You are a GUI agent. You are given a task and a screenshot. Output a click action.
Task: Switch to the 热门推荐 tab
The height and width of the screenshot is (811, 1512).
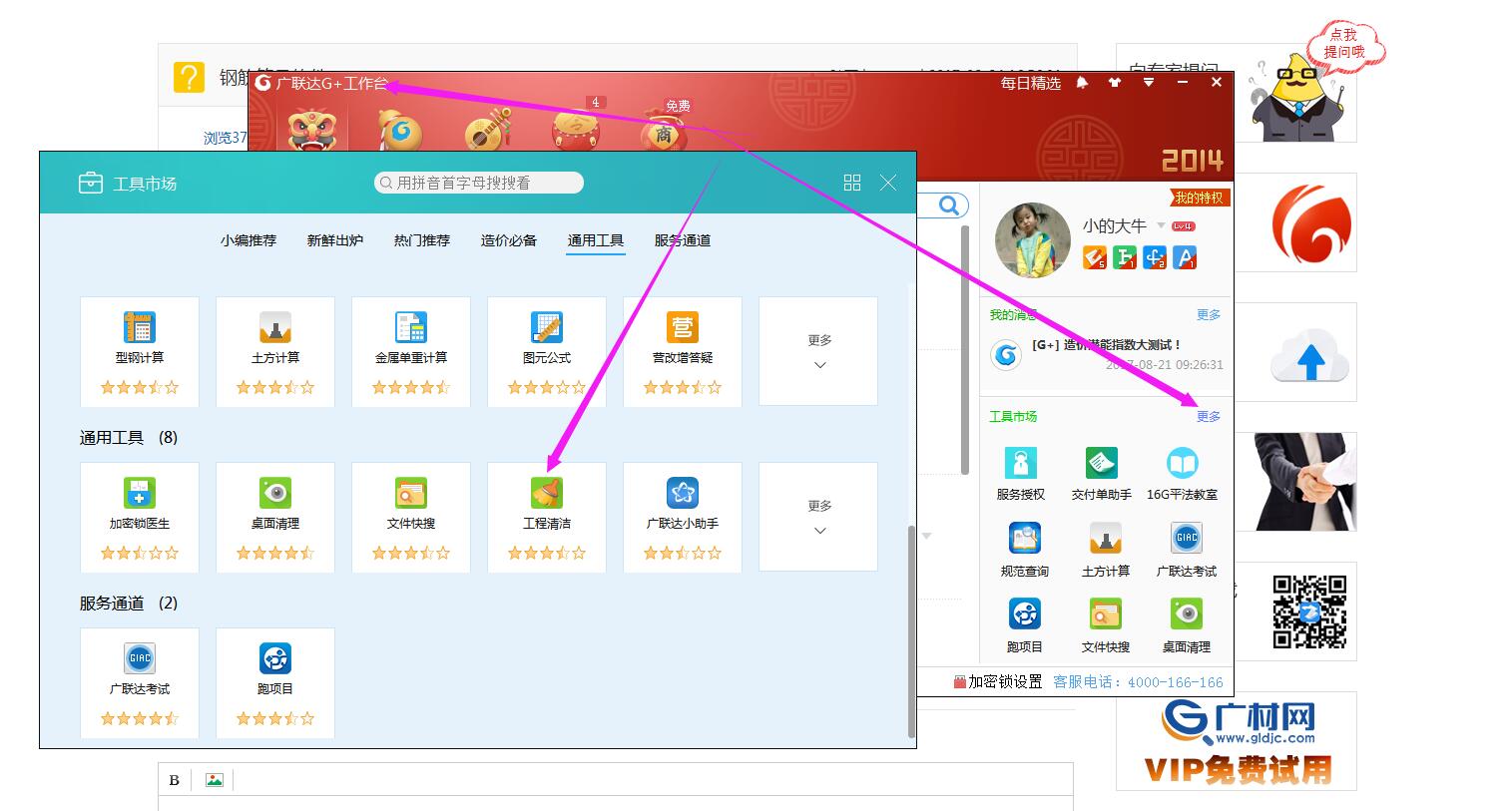coord(422,240)
